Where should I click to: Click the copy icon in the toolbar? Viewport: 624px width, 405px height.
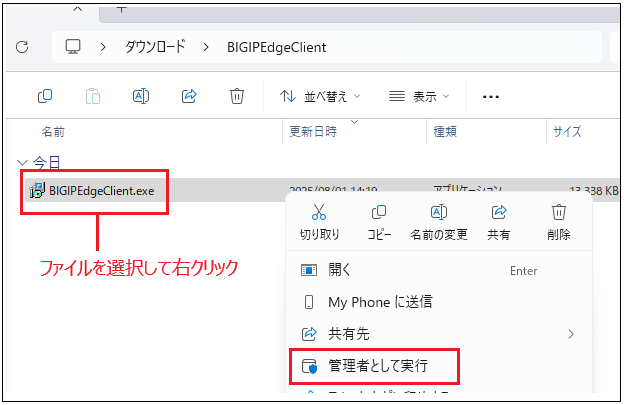click(x=45, y=96)
